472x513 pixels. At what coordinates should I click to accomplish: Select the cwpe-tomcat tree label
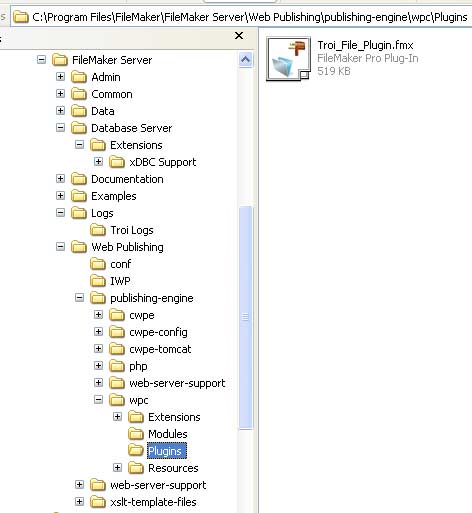point(160,349)
